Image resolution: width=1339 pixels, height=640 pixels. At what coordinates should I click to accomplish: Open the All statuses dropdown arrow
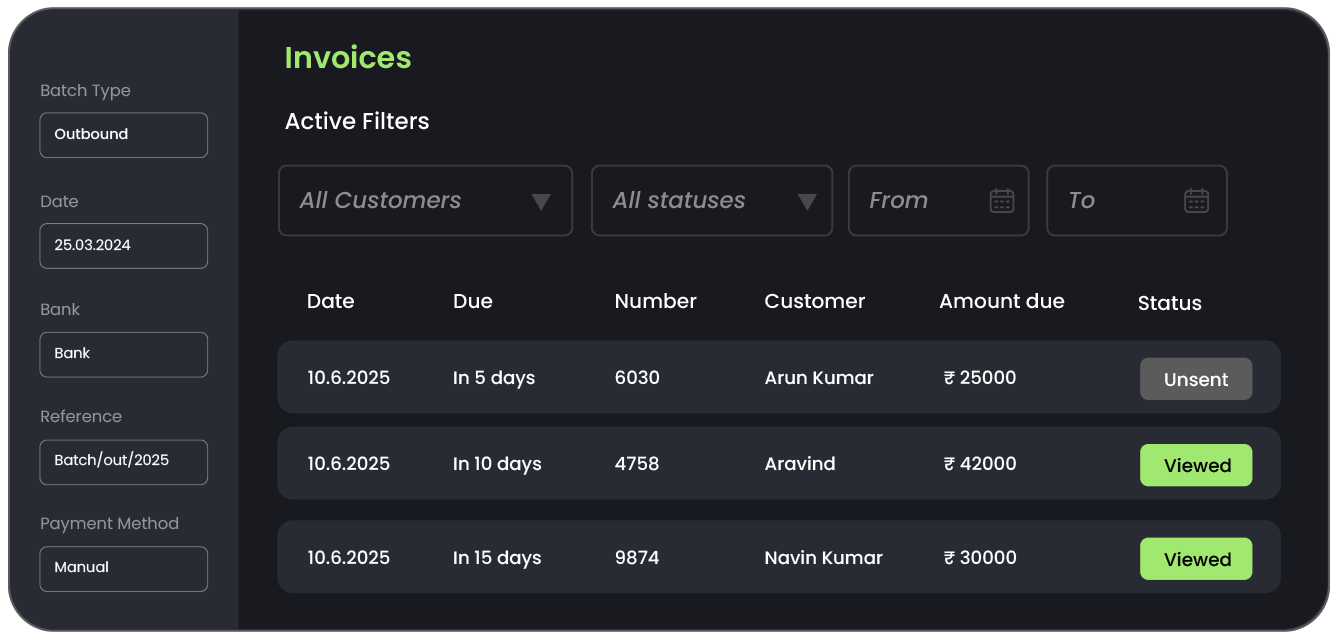tap(807, 202)
